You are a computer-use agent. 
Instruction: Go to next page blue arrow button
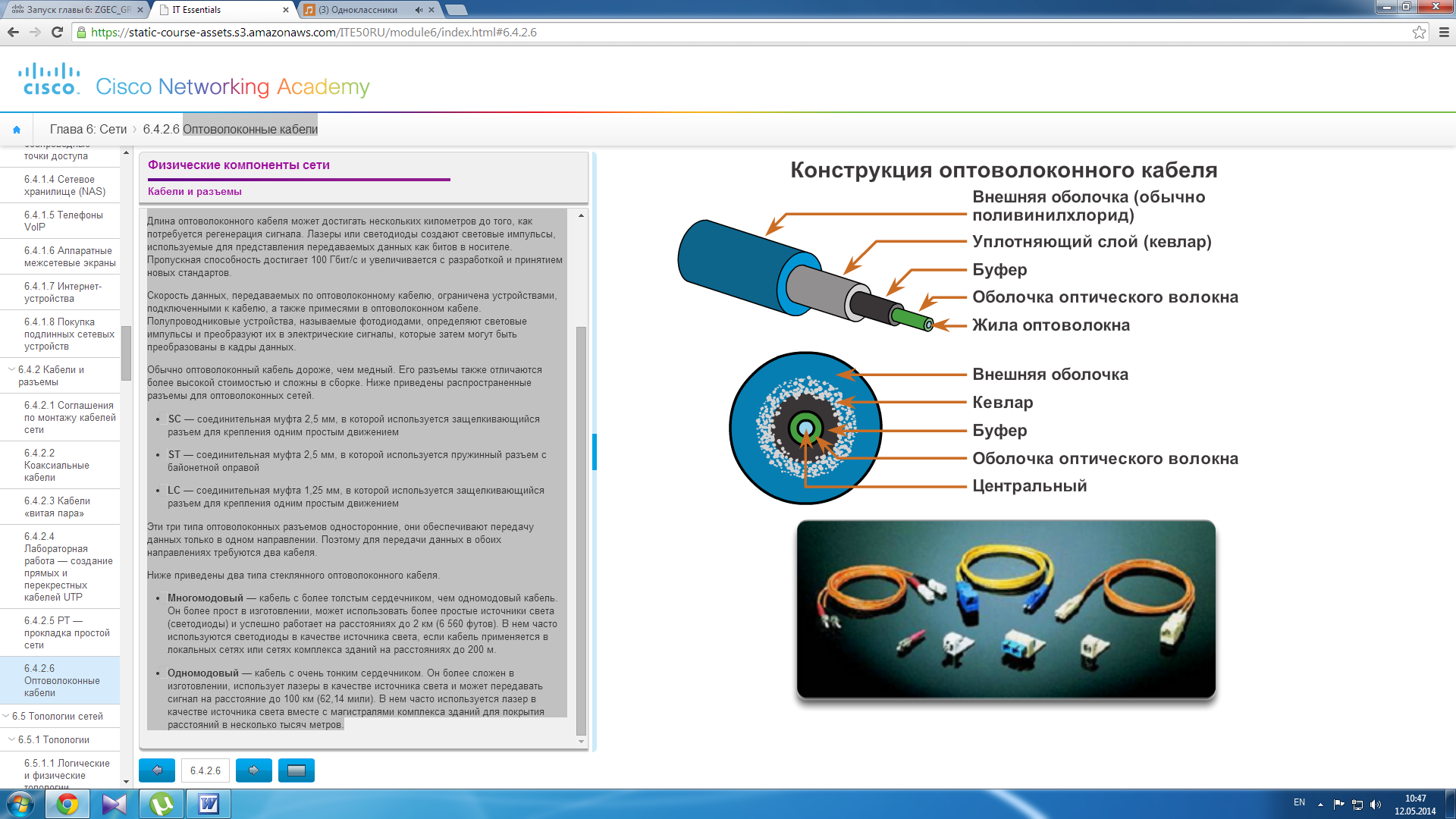pyautogui.click(x=254, y=770)
